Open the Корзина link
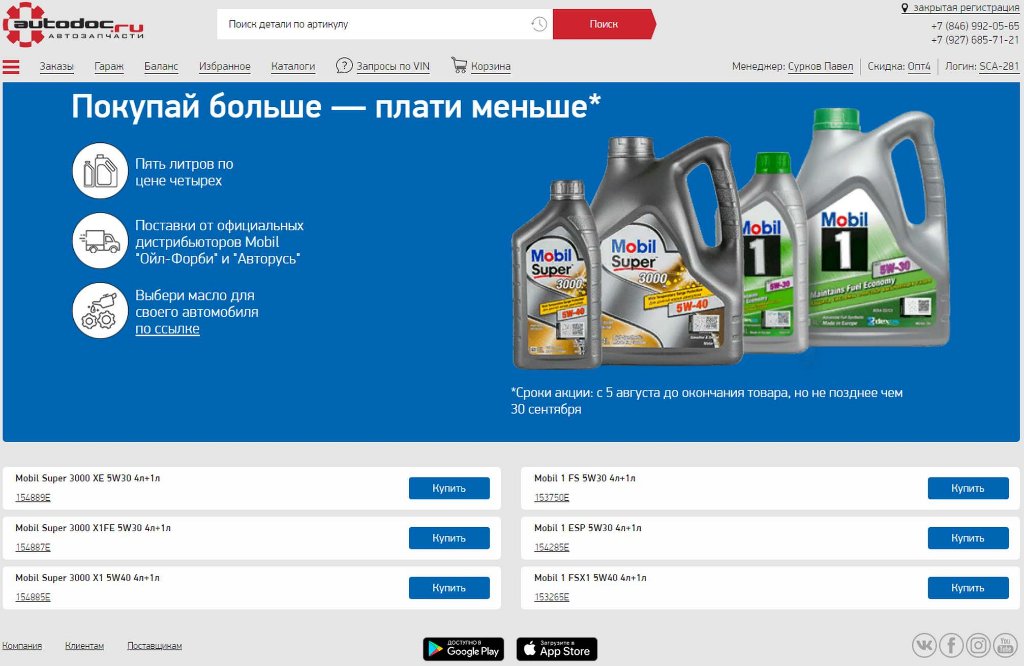The width and height of the screenshot is (1024, 666). click(490, 66)
